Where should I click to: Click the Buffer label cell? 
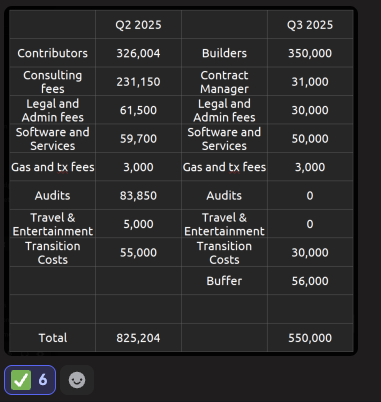coord(224,281)
